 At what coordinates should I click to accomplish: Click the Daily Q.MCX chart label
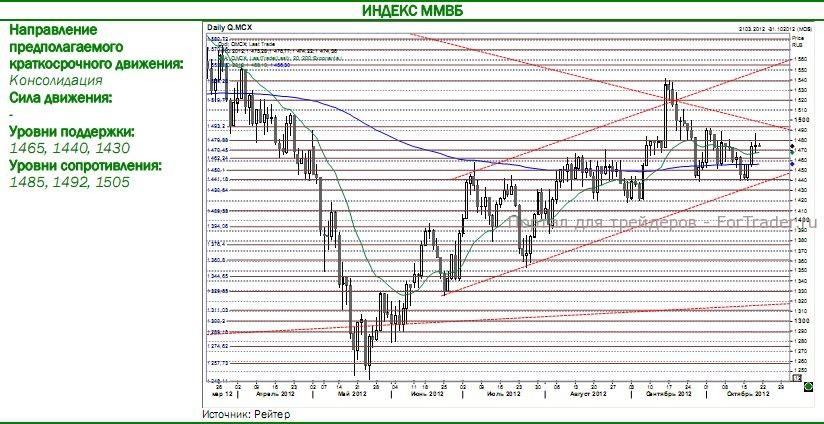click(230, 26)
